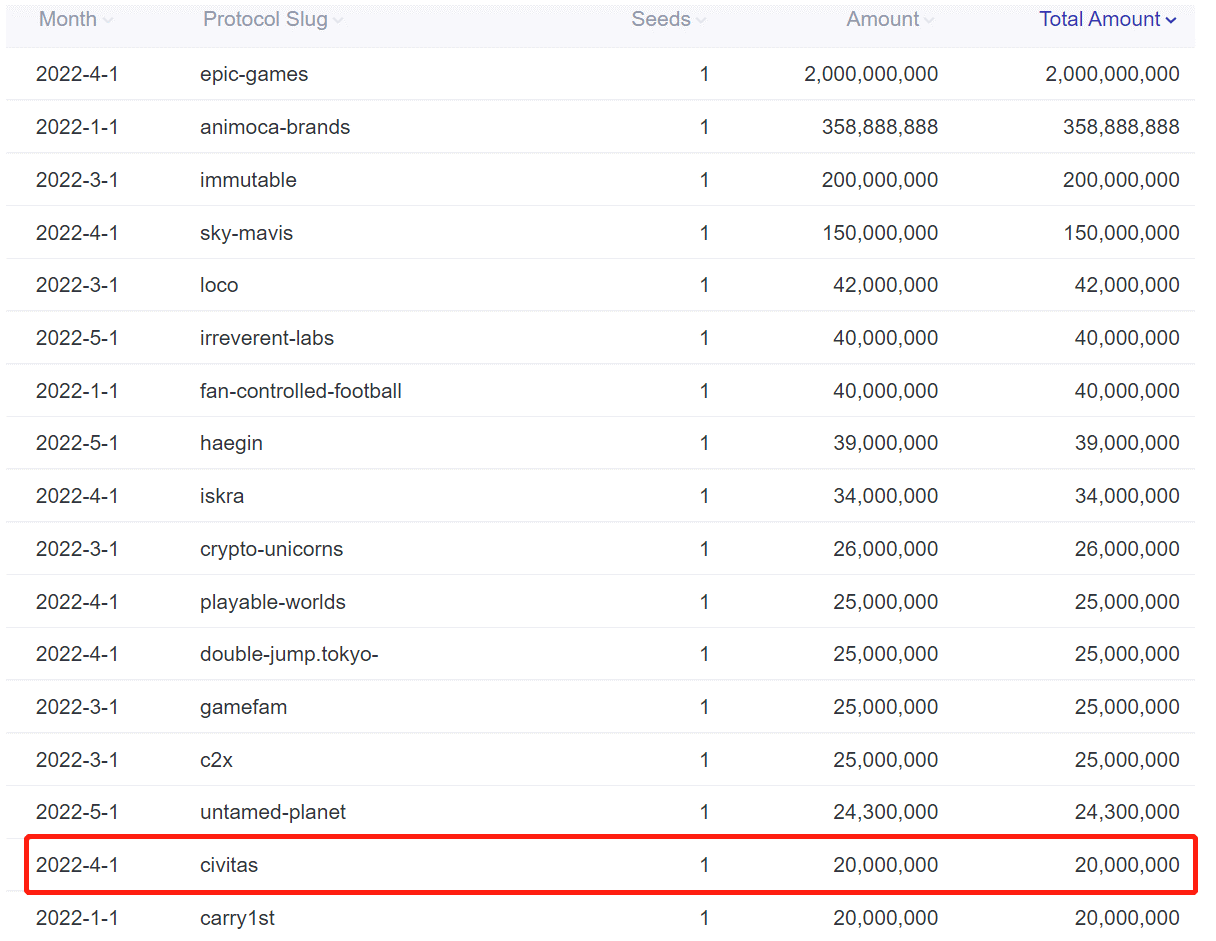Select the 40,000,000 Amount for fan-controlled-football
This screenshot has height=941, width=1216.
886,391
